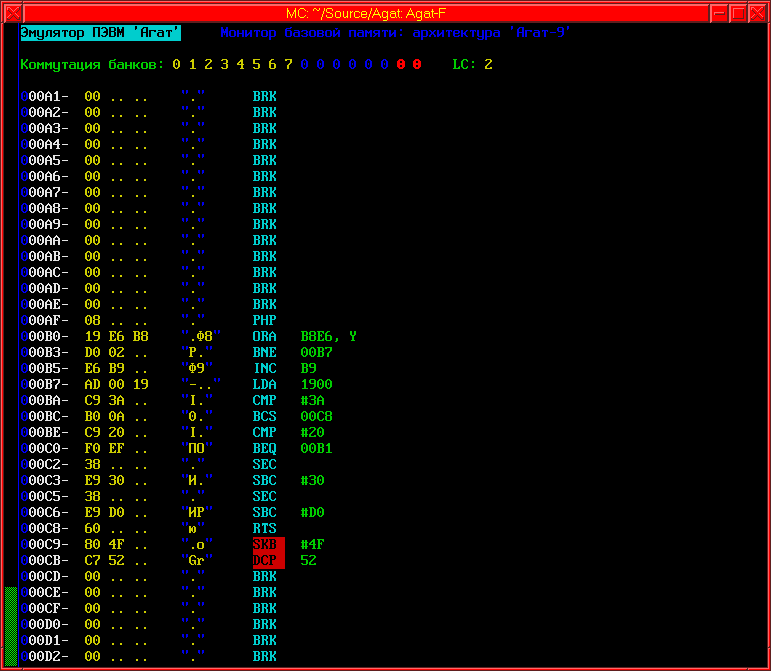Select memory address 00B0 line
This screenshot has width=771, height=671.
pyautogui.click(x=48, y=336)
